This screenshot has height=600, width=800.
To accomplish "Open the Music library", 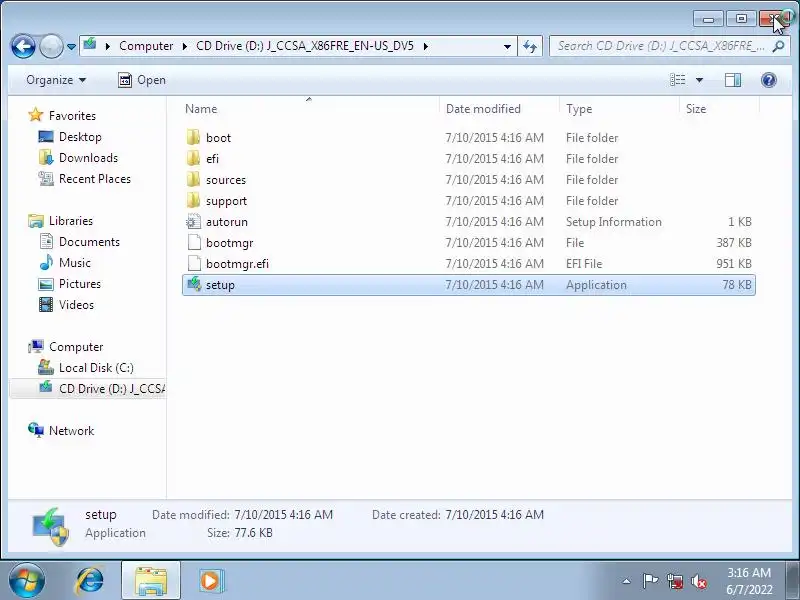I will (74, 262).
